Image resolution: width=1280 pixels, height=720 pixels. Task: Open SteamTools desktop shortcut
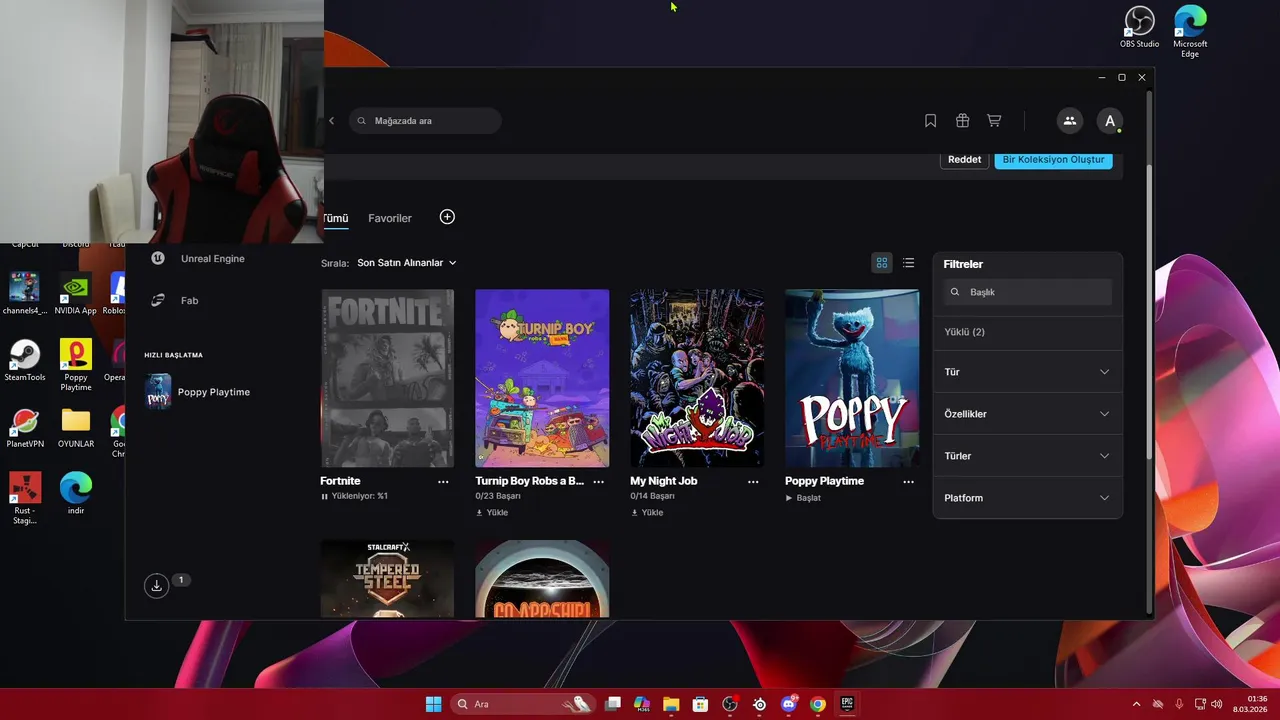(24, 361)
